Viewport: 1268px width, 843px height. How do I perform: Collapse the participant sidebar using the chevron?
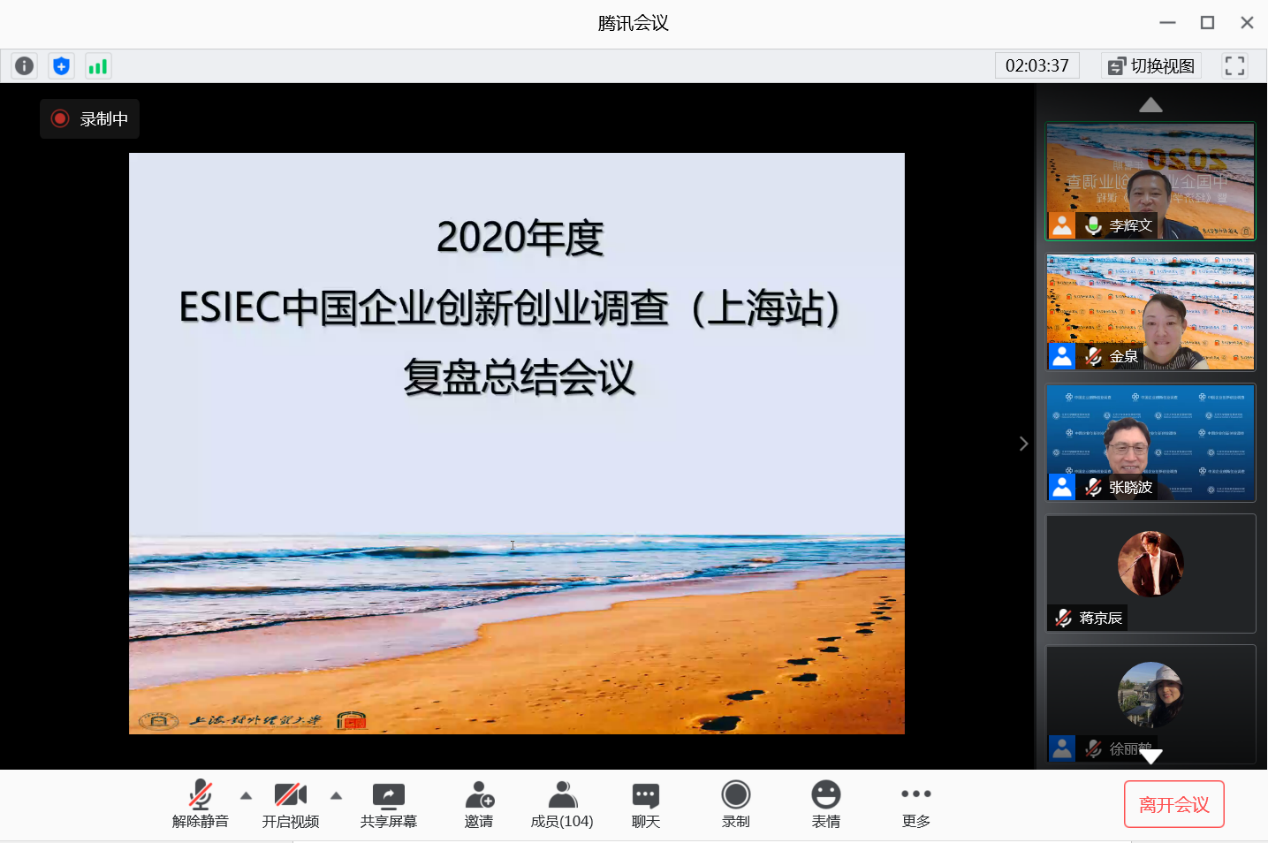[x=1023, y=443]
